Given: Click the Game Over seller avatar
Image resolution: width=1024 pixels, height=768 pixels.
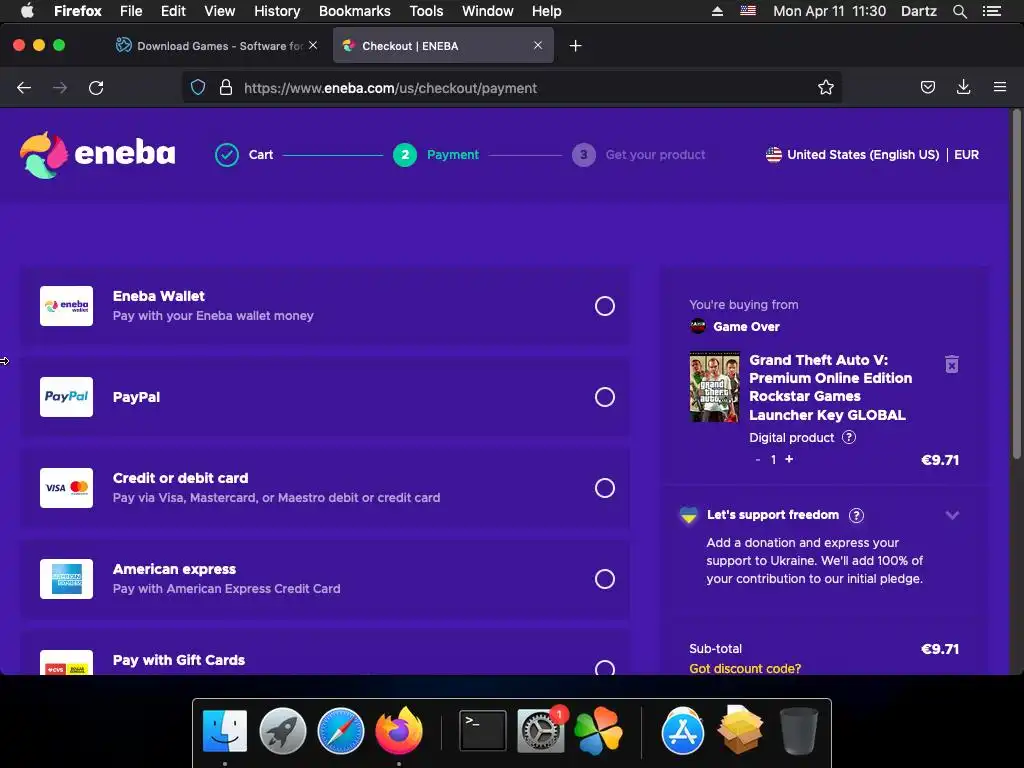Looking at the screenshot, I should click(x=698, y=326).
